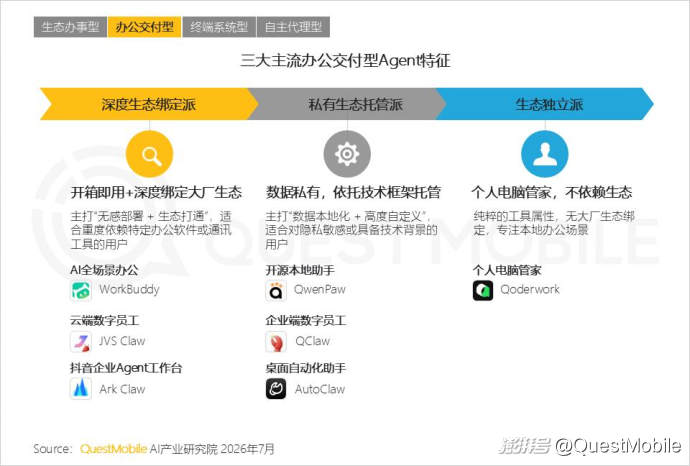Click the gray gear settings circle icon

pos(347,154)
